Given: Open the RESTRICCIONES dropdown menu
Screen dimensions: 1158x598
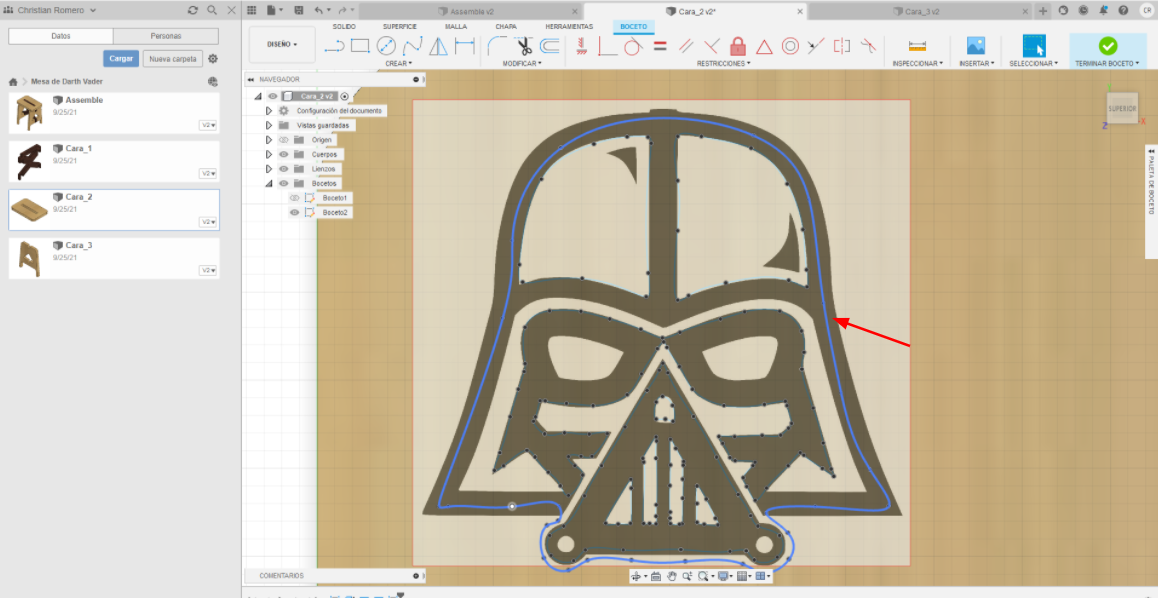Looking at the screenshot, I should pos(724,63).
